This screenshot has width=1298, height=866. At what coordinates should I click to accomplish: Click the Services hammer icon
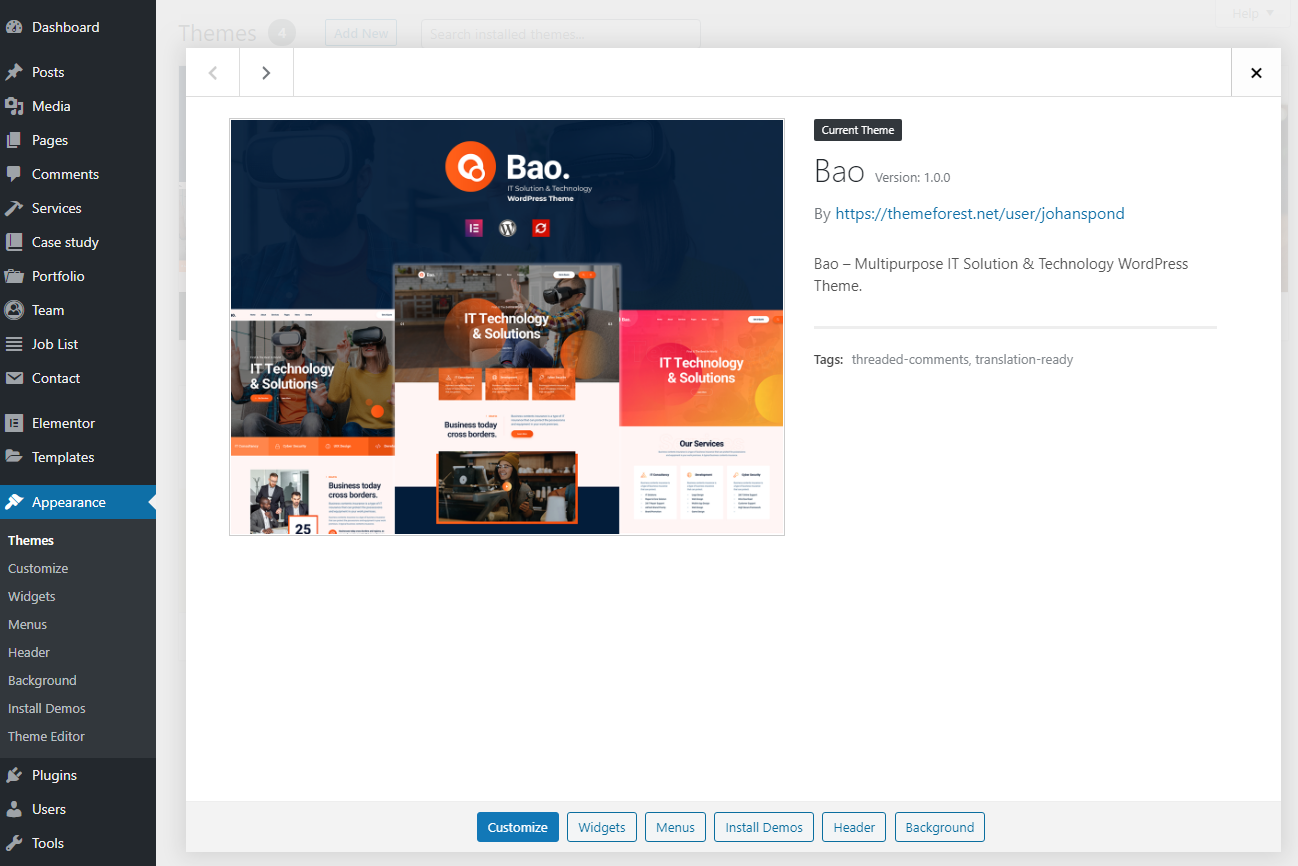14,208
